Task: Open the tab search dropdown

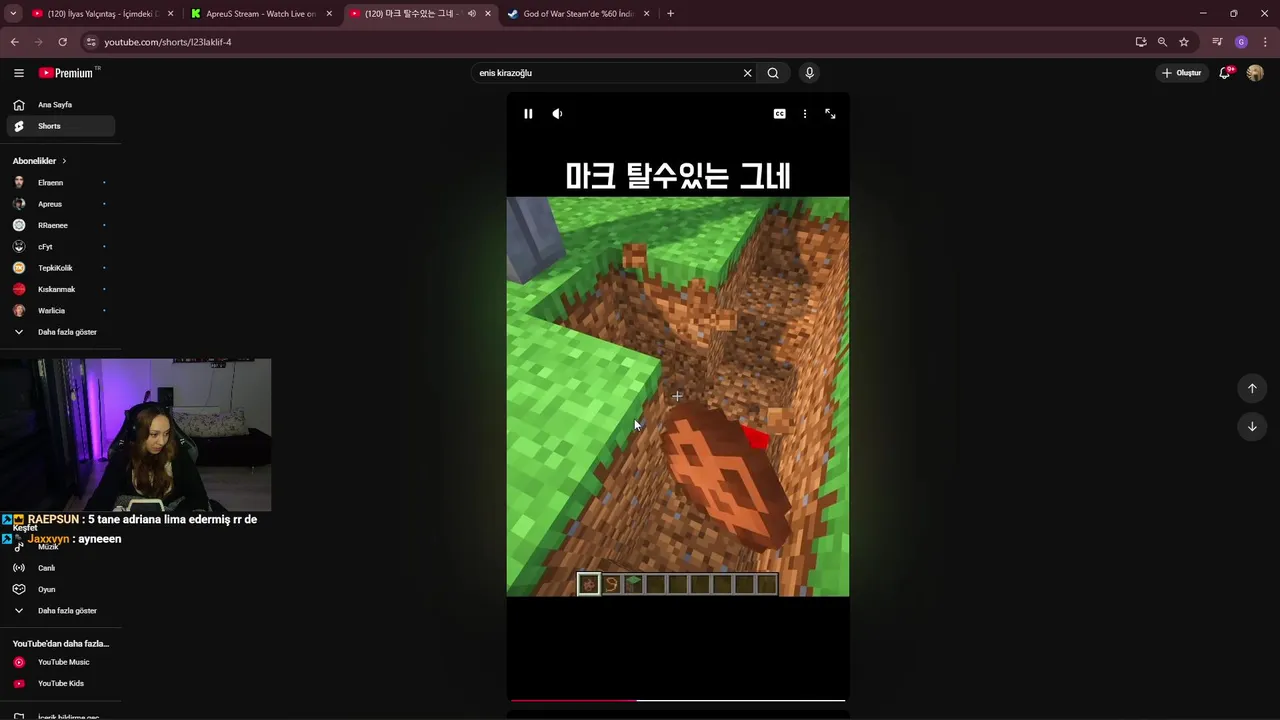Action: point(13,14)
